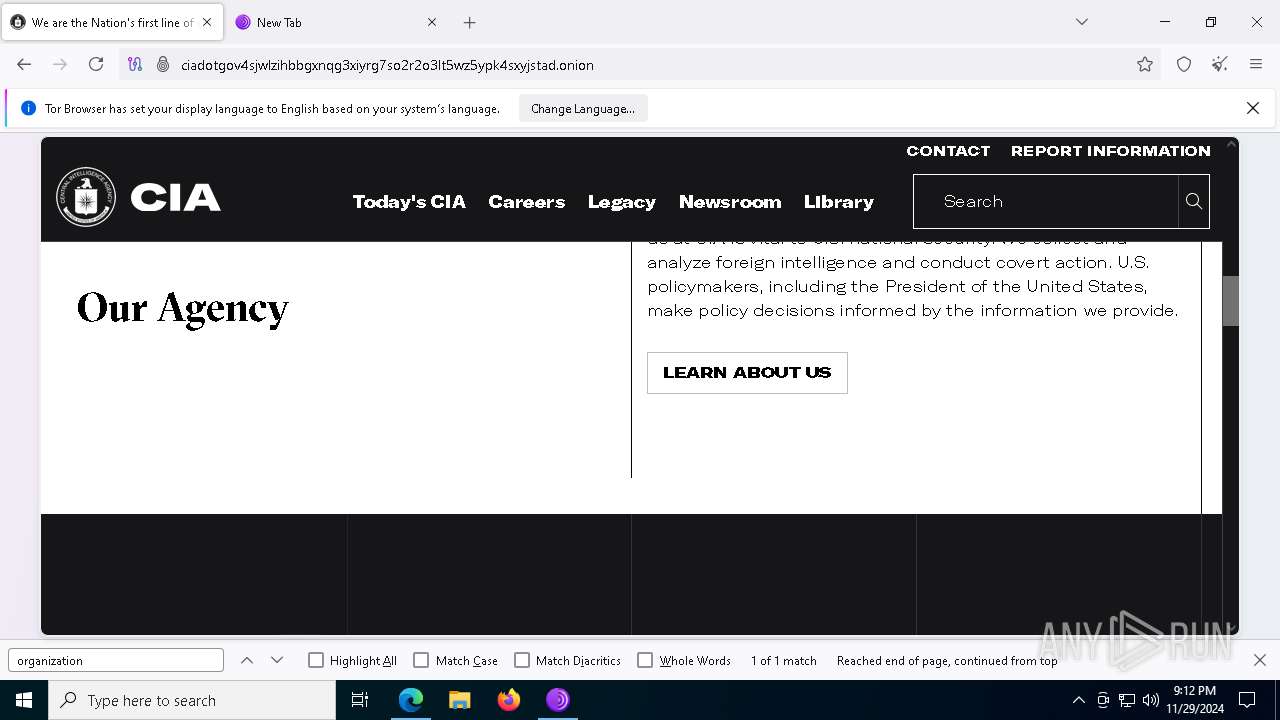The width and height of the screenshot is (1280, 720).
Task: Click the Windows taskbar search box
Action: point(192,700)
